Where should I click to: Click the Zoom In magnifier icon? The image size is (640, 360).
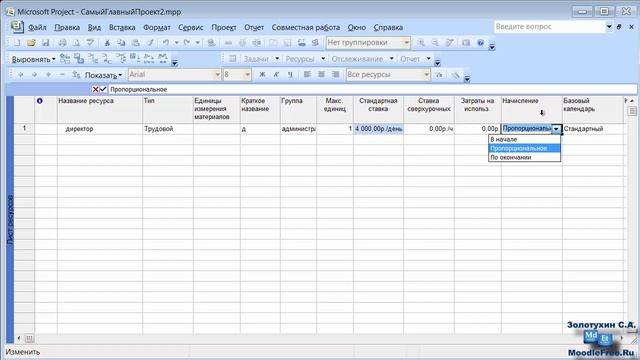[x=421, y=42]
